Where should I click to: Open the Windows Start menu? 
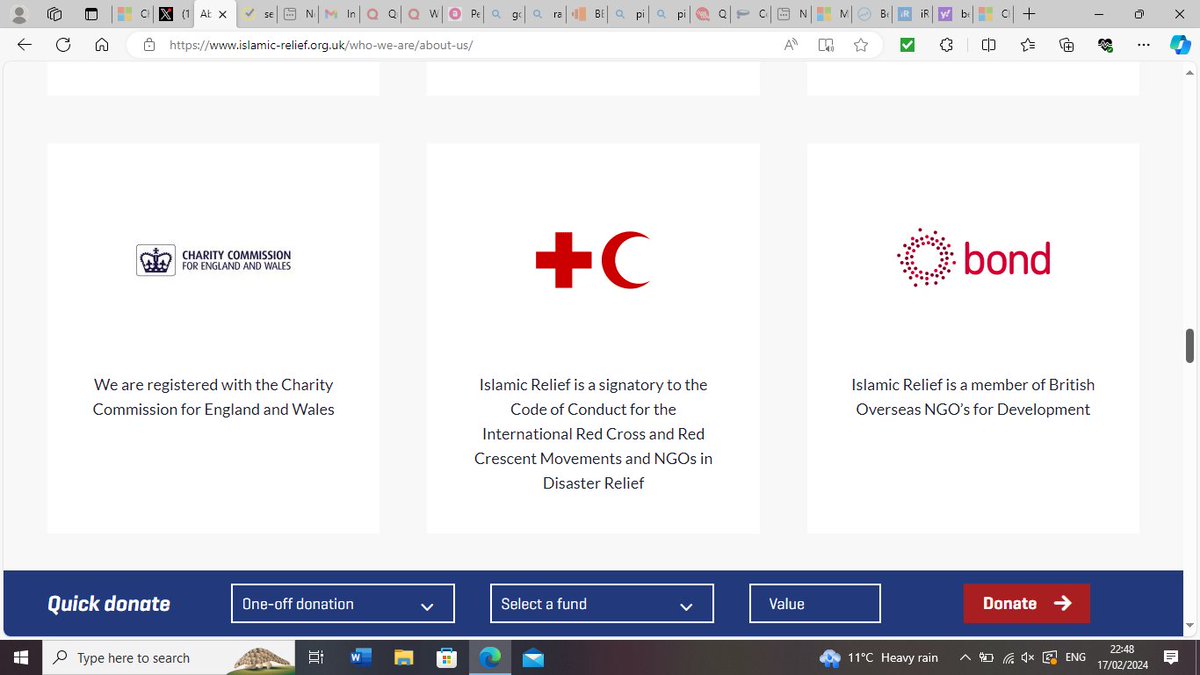(21, 657)
